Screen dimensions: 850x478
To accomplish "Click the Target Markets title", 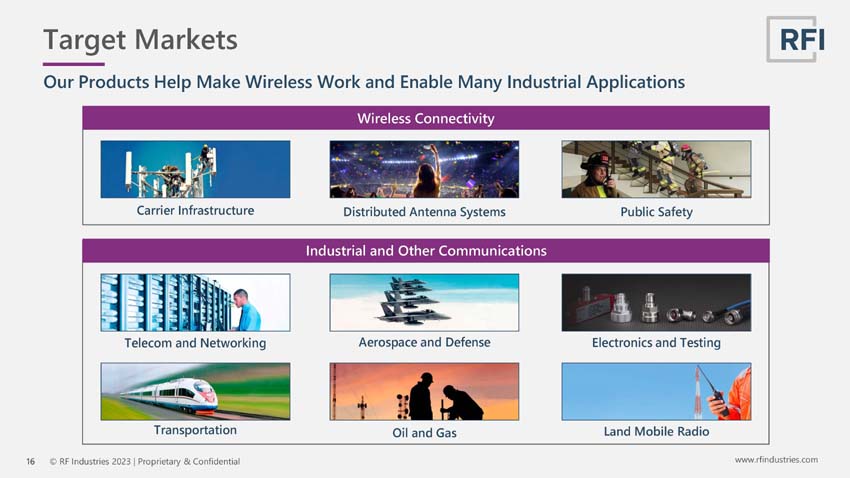I will (140, 40).
